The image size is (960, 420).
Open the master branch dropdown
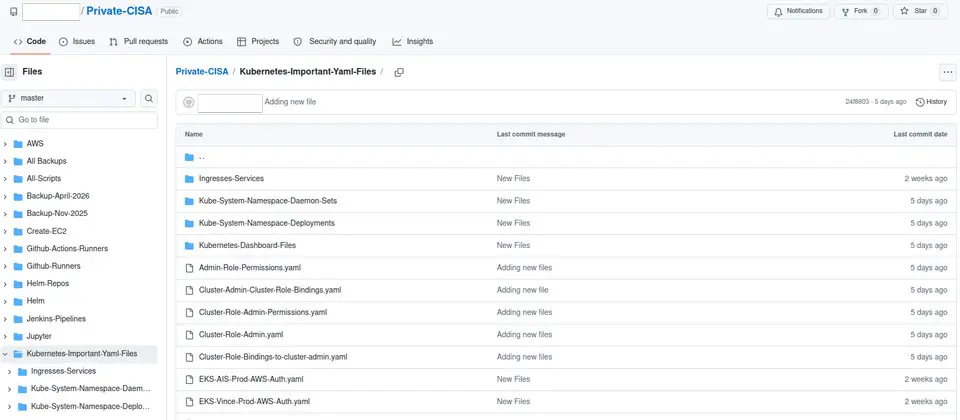click(69, 99)
